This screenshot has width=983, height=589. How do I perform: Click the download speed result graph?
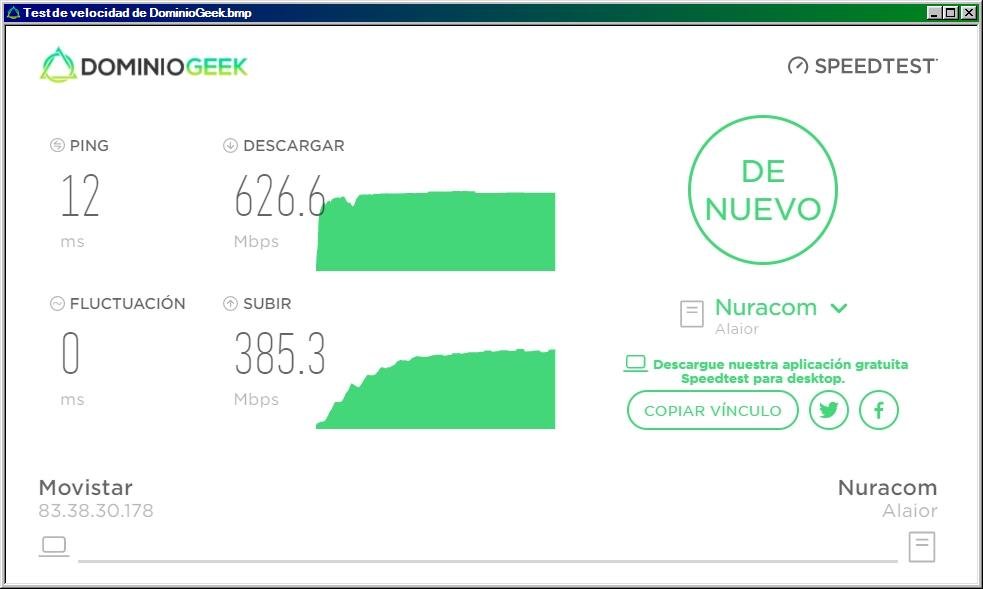[435, 230]
